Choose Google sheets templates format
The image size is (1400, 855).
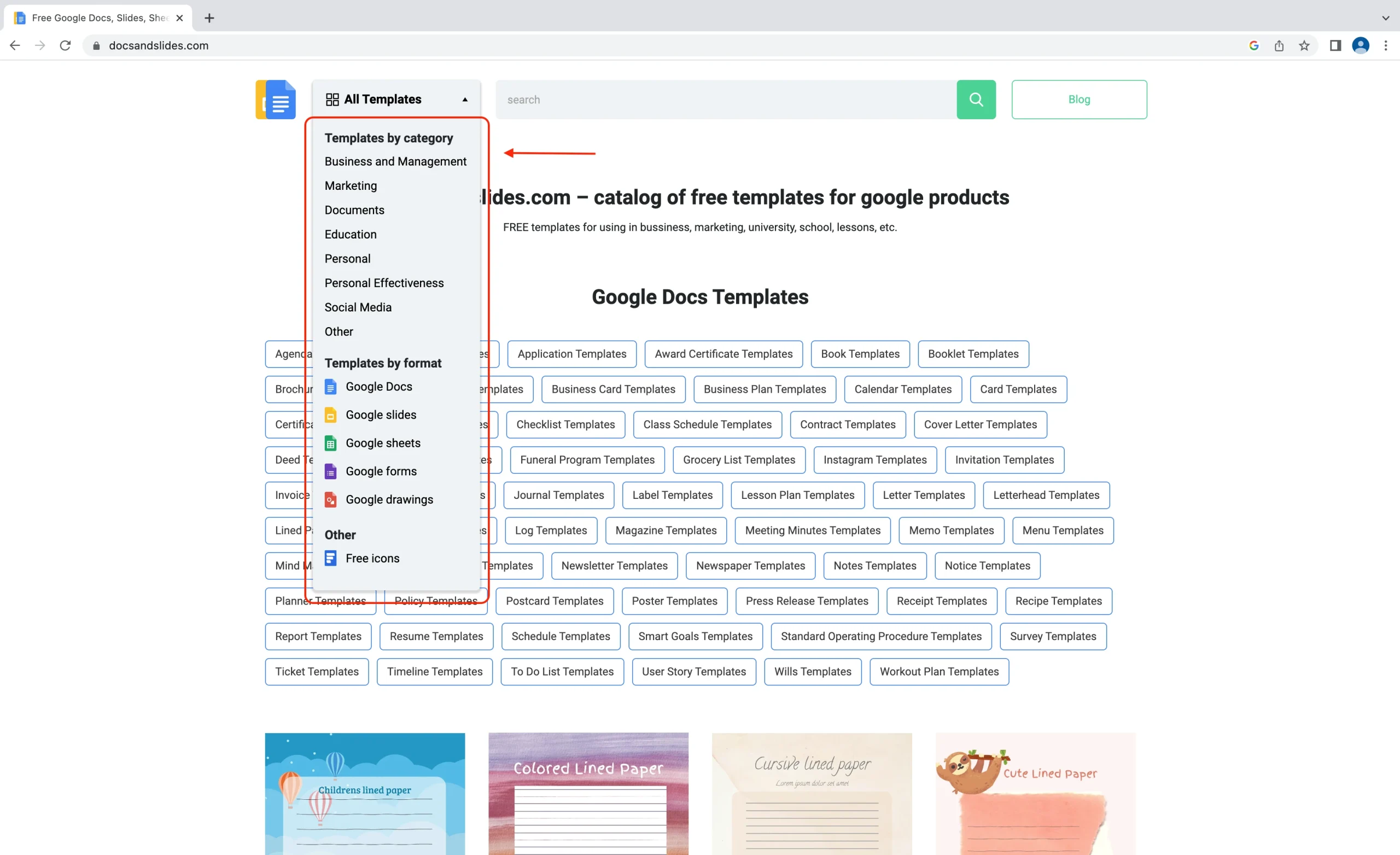pos(383,443)
